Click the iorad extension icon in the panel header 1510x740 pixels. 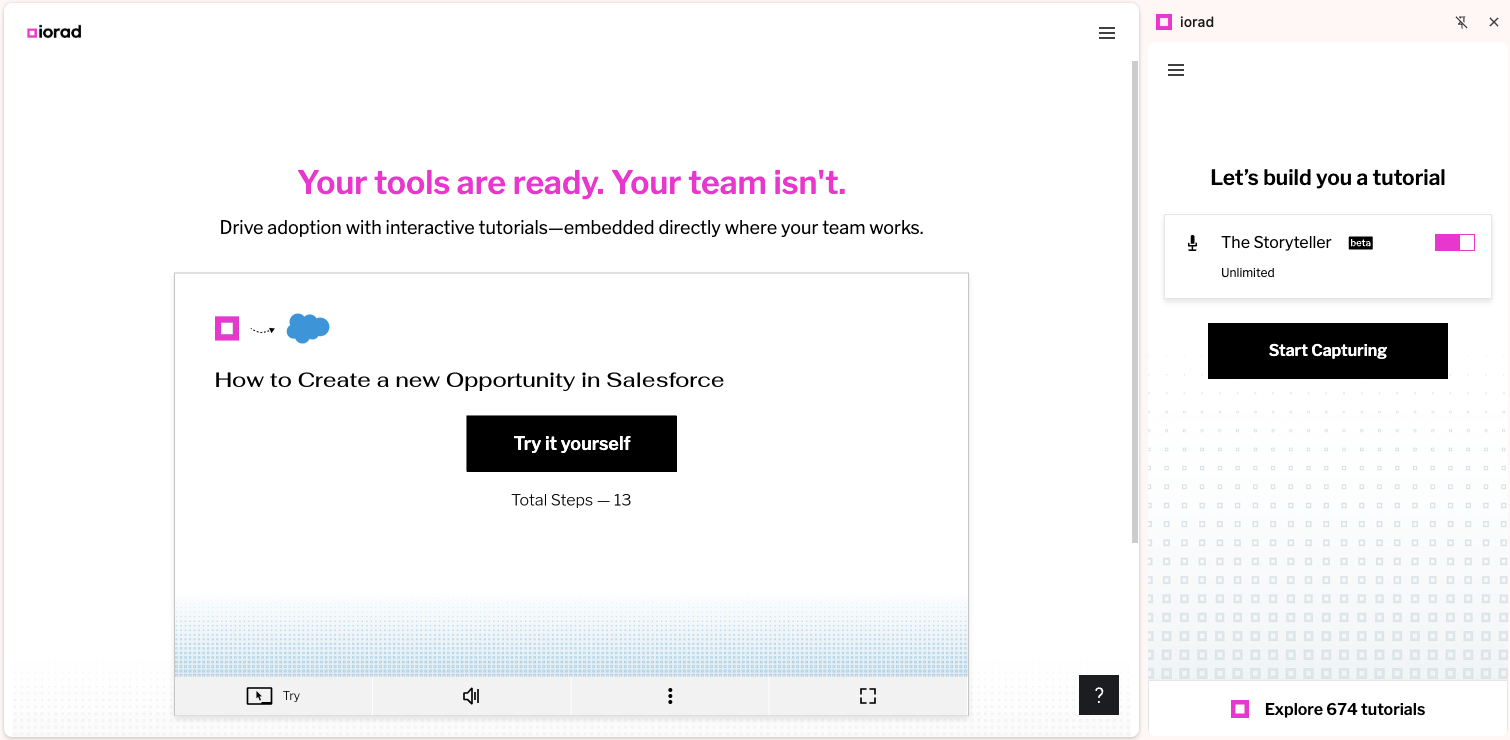point(1164,22)
